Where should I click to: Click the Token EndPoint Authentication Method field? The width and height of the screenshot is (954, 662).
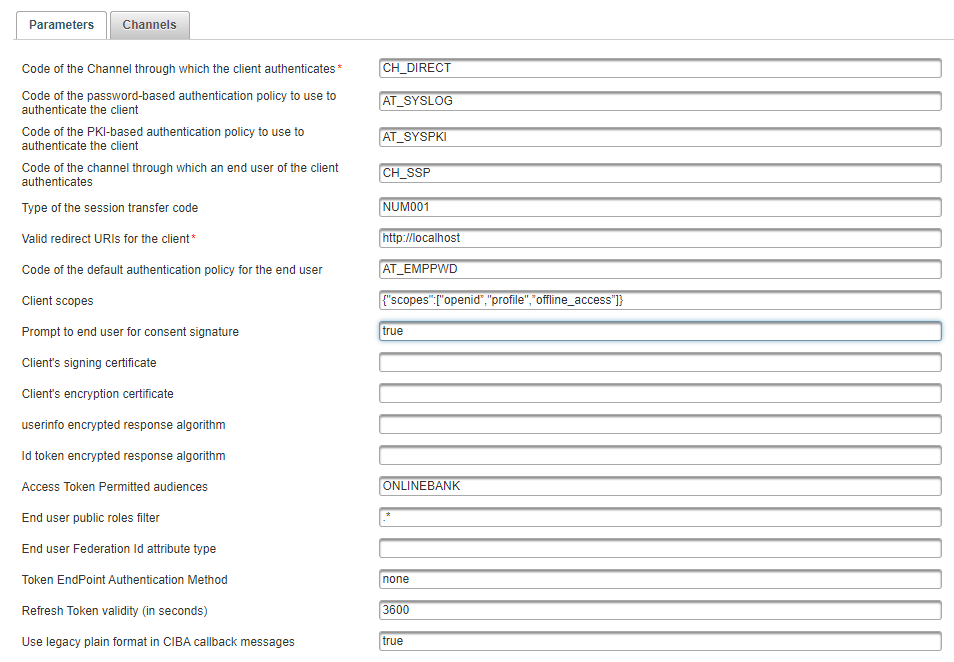click(659, 579)
